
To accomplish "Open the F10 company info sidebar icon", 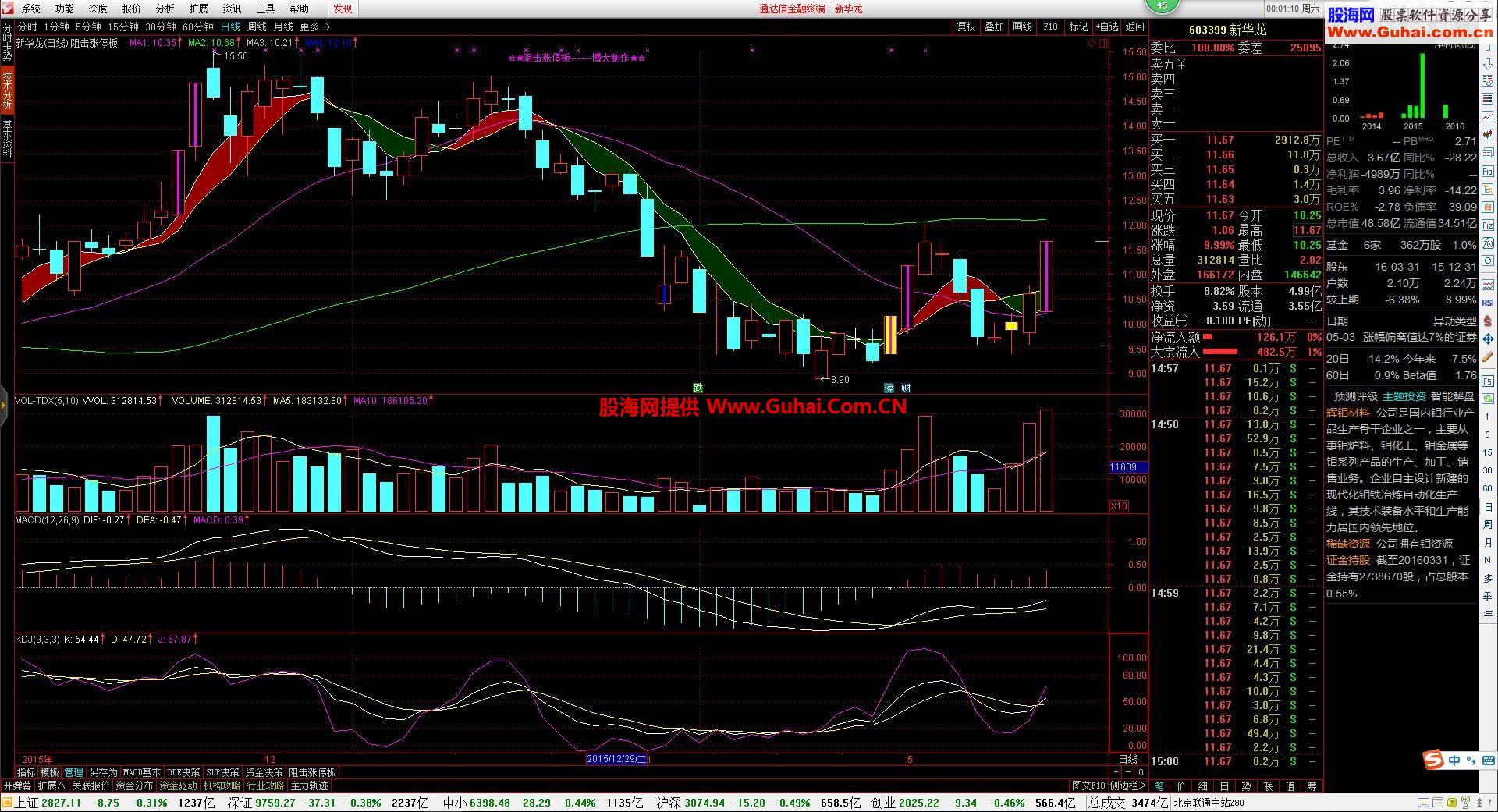I will pyautogui.click(x=1488, y=172).
